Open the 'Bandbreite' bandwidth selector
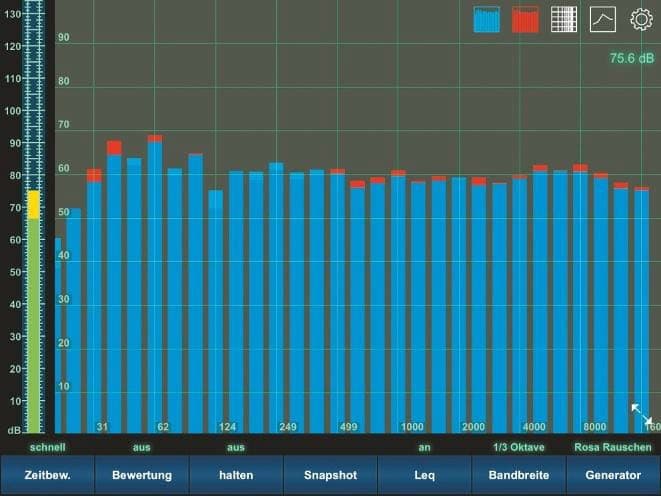This screenshot has height=496, width=661. click(x=518, y=475)
